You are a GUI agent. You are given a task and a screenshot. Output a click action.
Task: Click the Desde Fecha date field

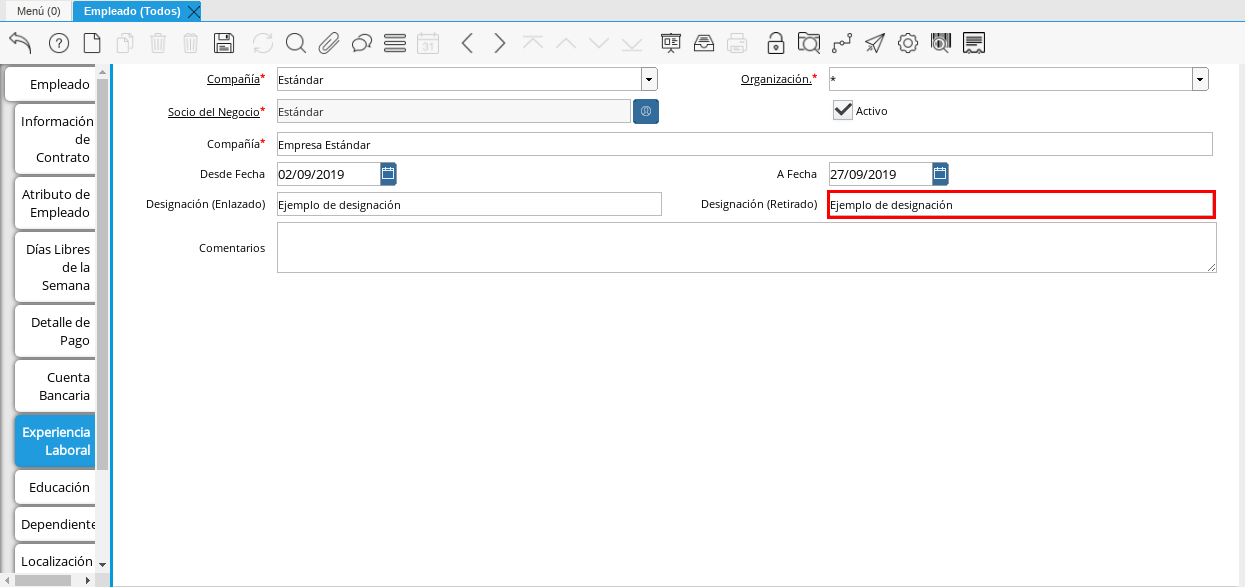[328, 174]
